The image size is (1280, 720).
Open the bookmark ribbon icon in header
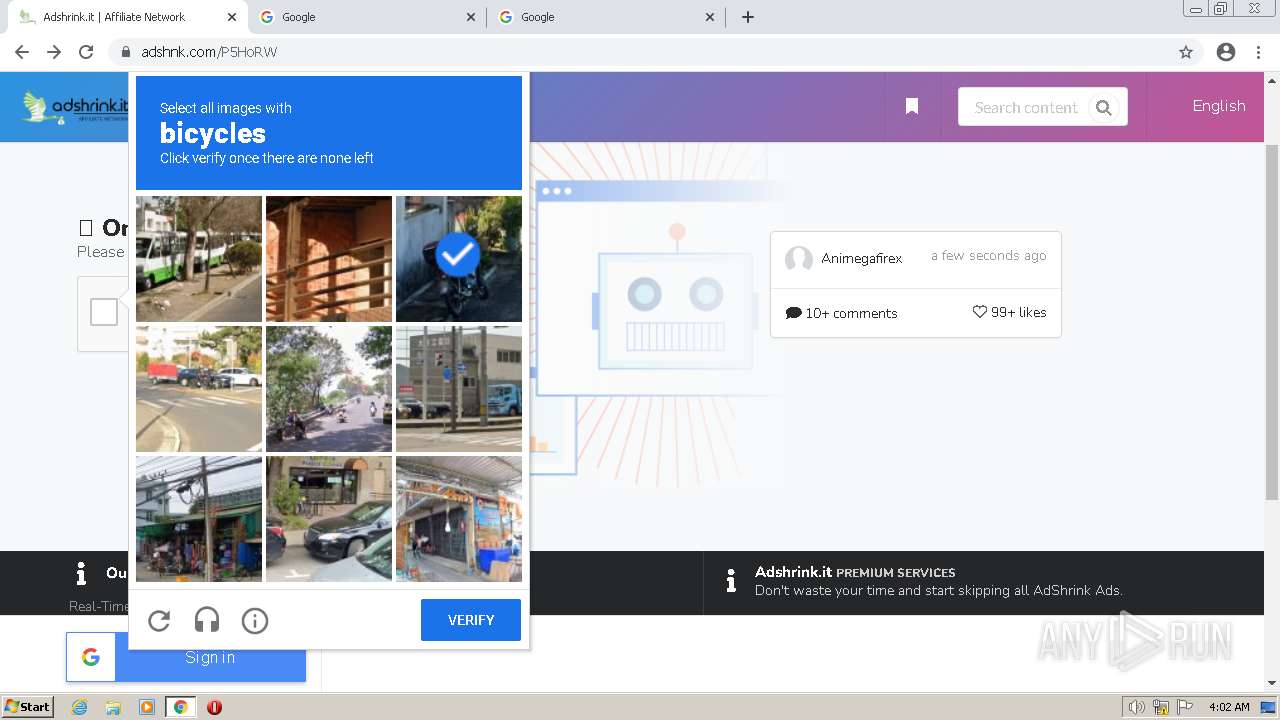pos(912,106)
